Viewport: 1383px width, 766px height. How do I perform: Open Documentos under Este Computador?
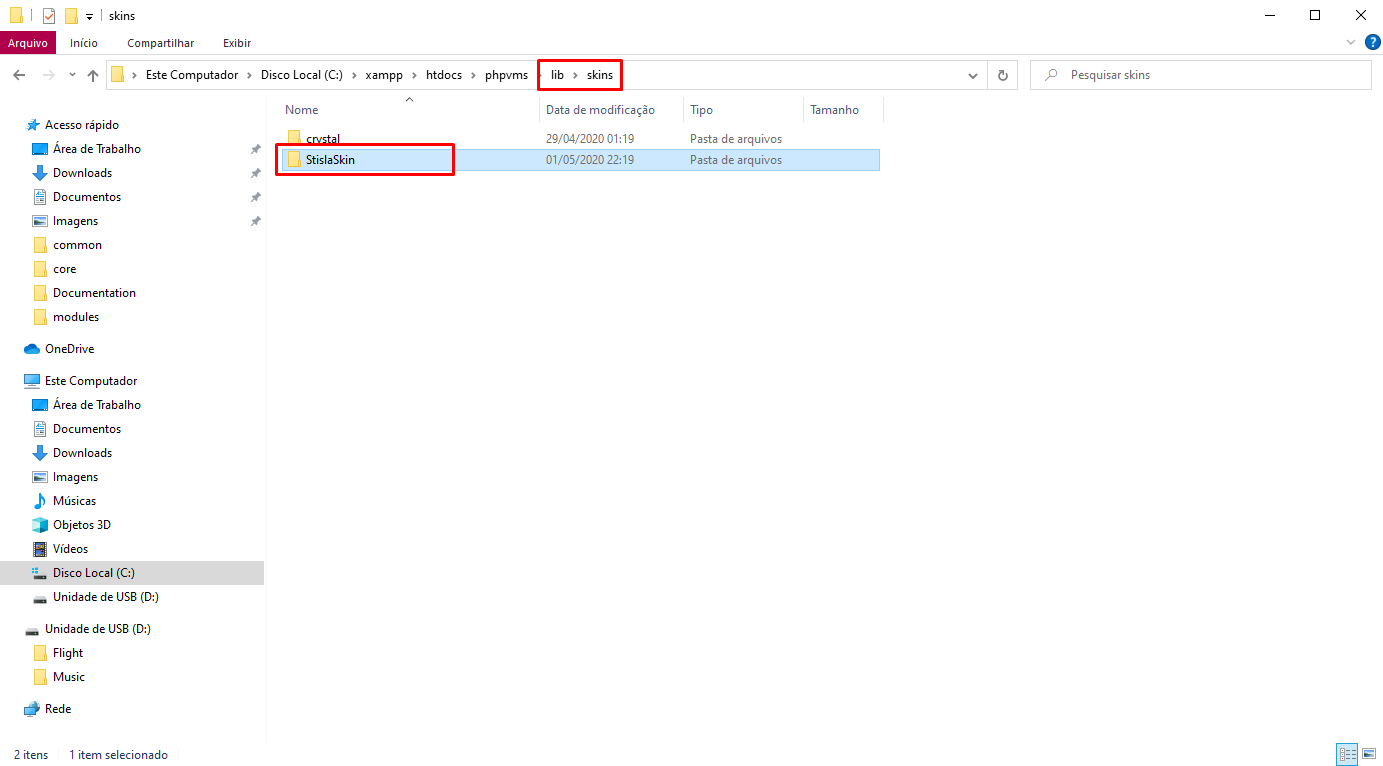[x=87, y=429]
